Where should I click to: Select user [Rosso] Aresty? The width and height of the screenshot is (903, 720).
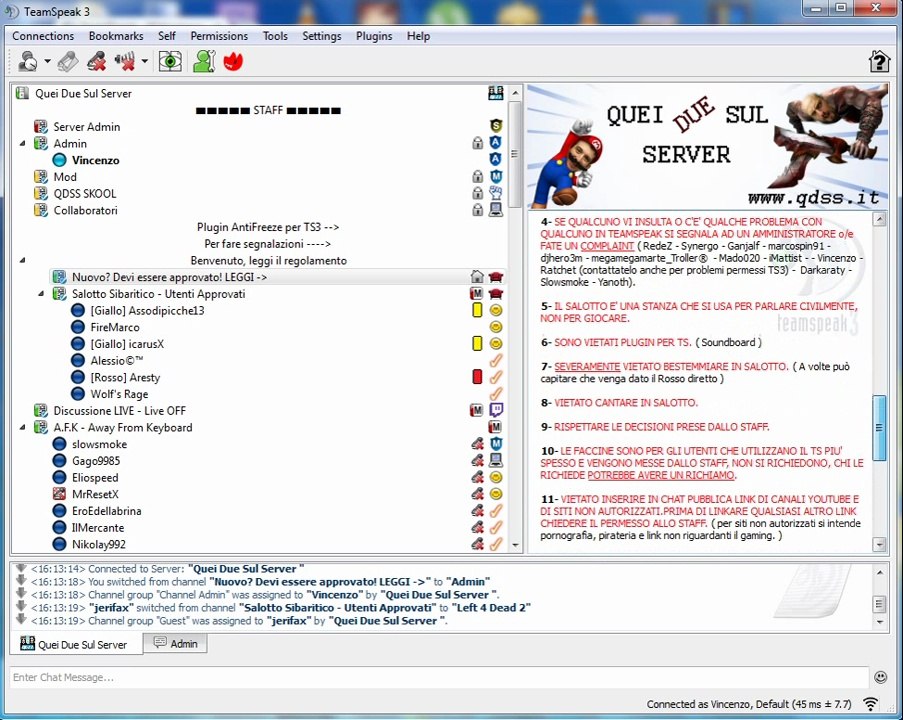pos(125,377)
